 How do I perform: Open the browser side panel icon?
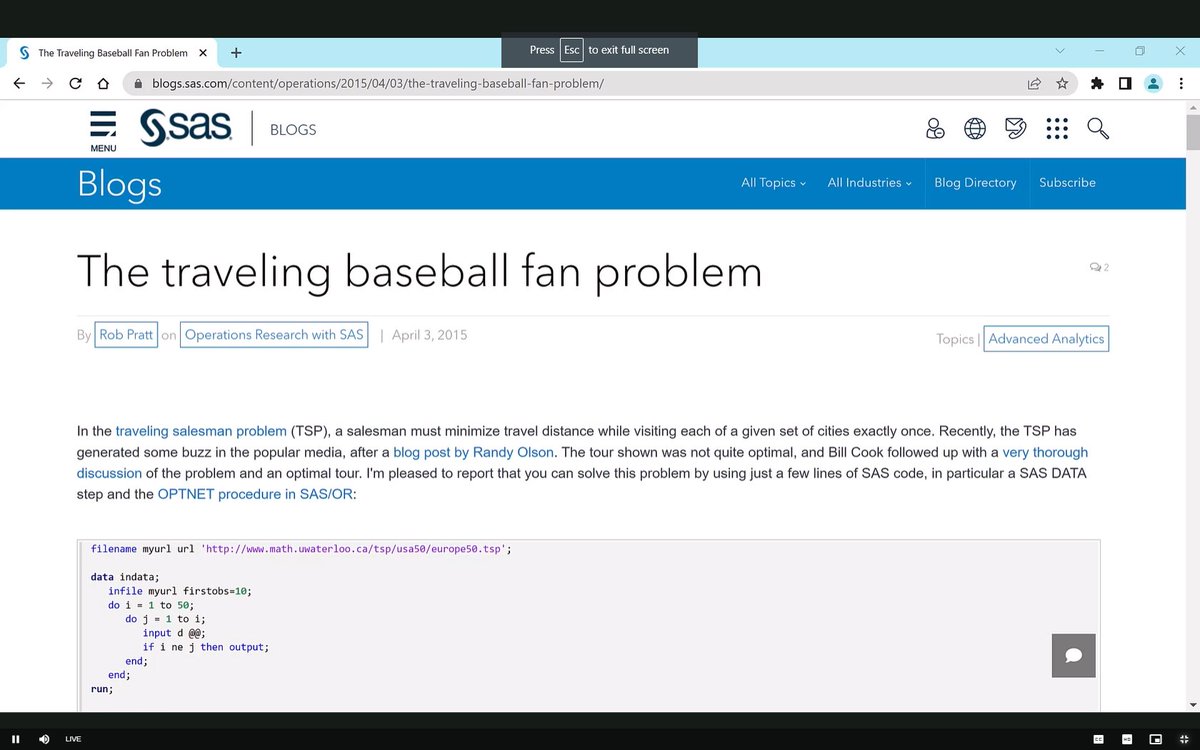point(1125,84)
